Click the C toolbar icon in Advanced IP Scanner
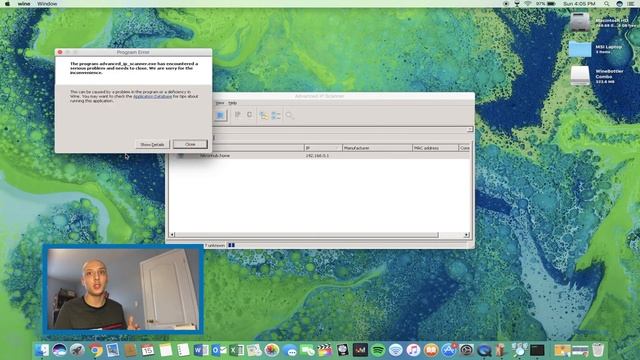This screenshot has width=640, height=360. [x=249, y=115]
